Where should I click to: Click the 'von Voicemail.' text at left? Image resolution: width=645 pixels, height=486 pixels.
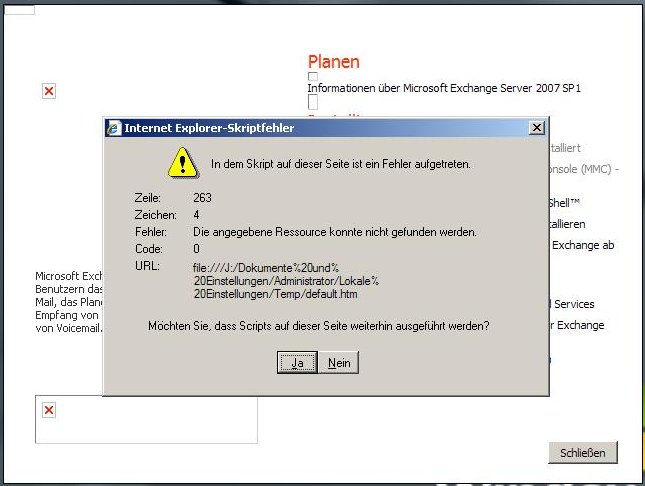pos(69,328)
